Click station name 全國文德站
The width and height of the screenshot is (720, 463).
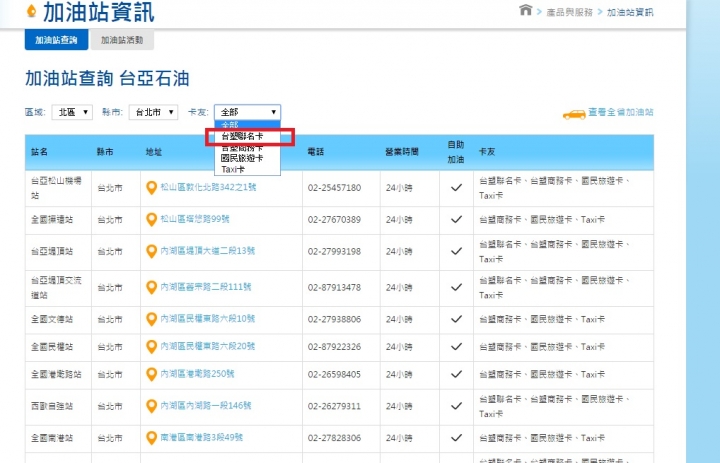[x=52, y=319]
